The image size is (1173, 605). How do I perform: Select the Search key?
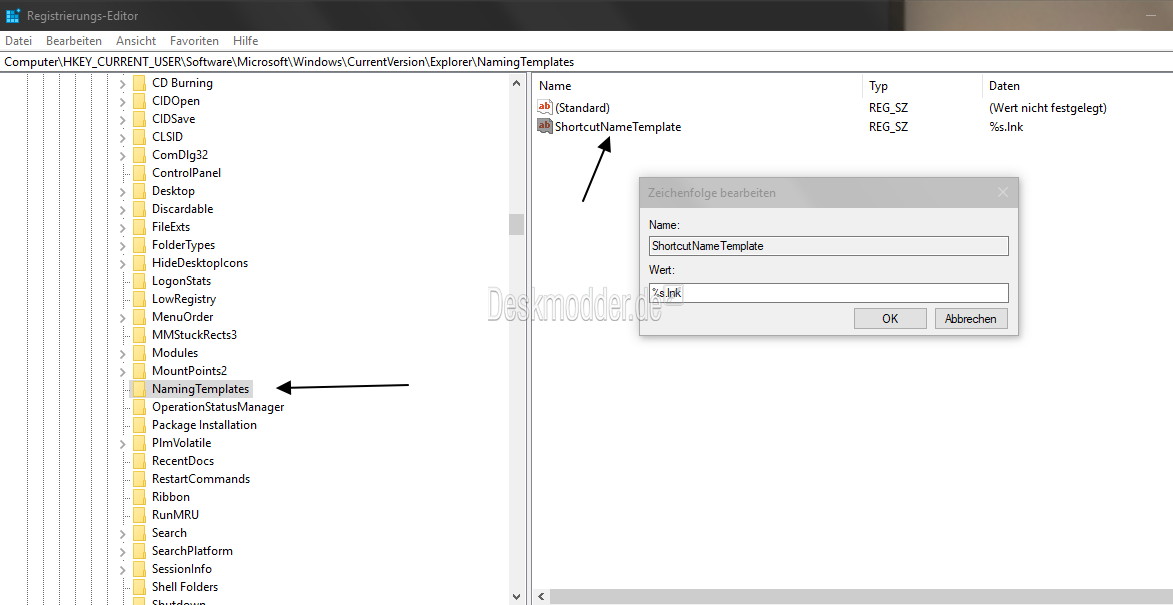169,532
